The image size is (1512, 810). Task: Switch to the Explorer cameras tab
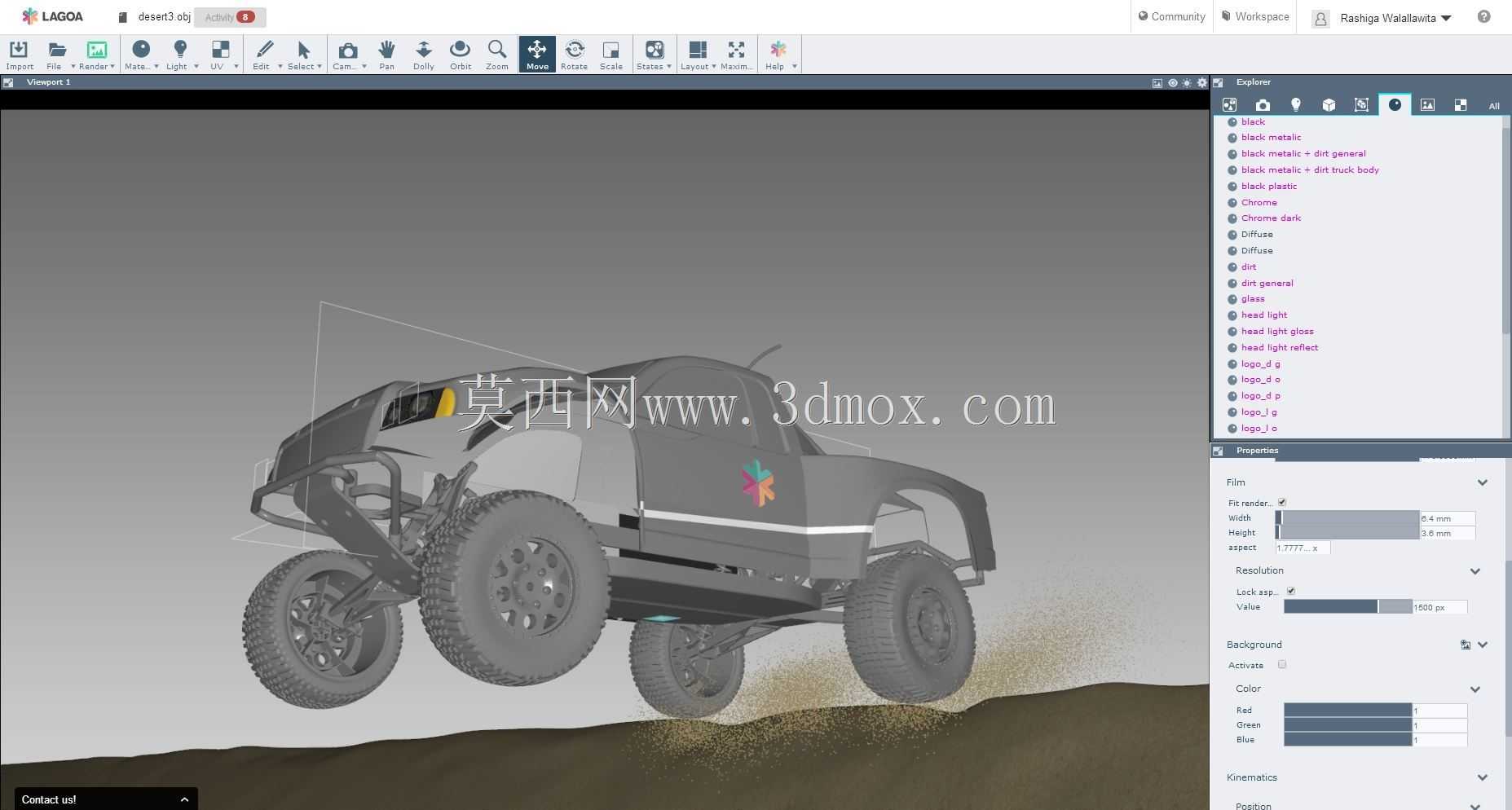pyautogui.click(x=1263, y=105)
